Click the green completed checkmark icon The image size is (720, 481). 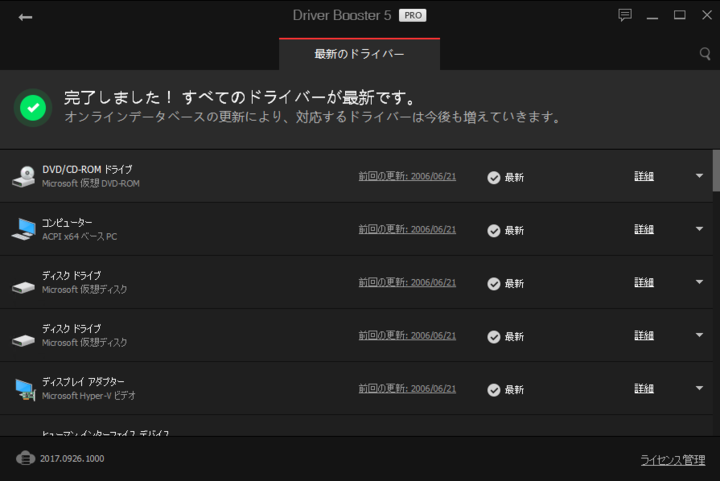coord(34,108)
